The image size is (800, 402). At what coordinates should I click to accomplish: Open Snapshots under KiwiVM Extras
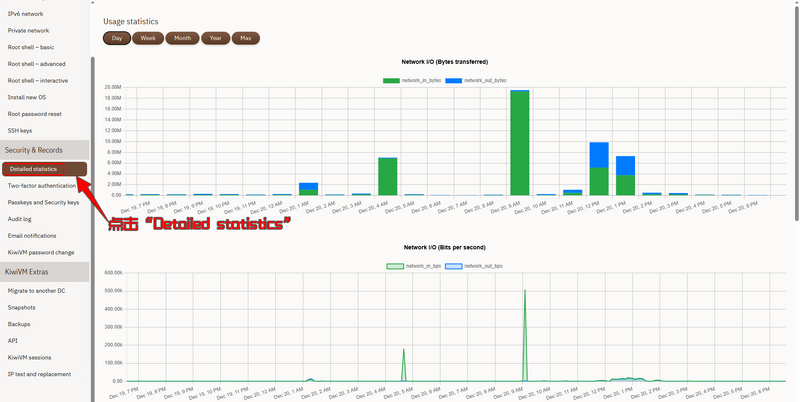pyautogui.click(x=22, y=307)
